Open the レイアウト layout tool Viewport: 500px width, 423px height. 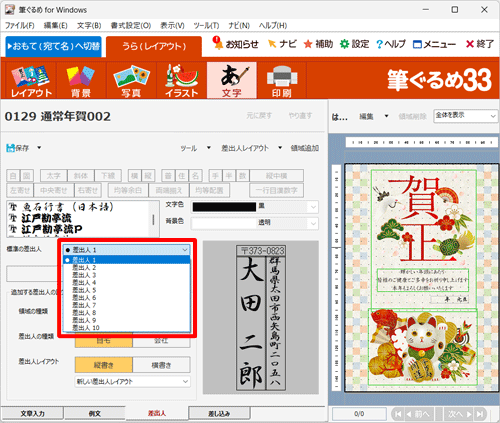pyautogui.click(x=31, y=81)
